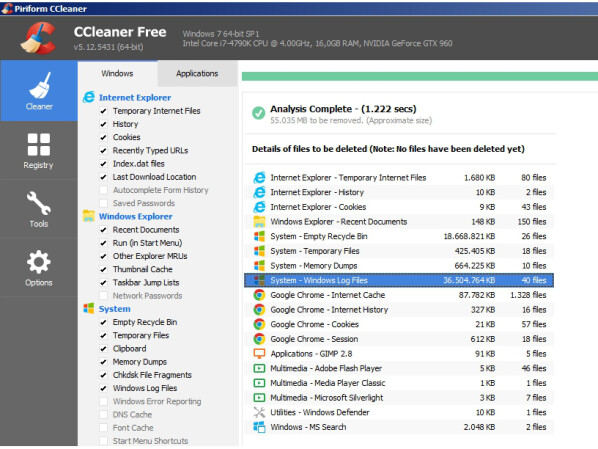Click 18.668.821 KB size value
The image size is (598, 449).
click(469, 237)
